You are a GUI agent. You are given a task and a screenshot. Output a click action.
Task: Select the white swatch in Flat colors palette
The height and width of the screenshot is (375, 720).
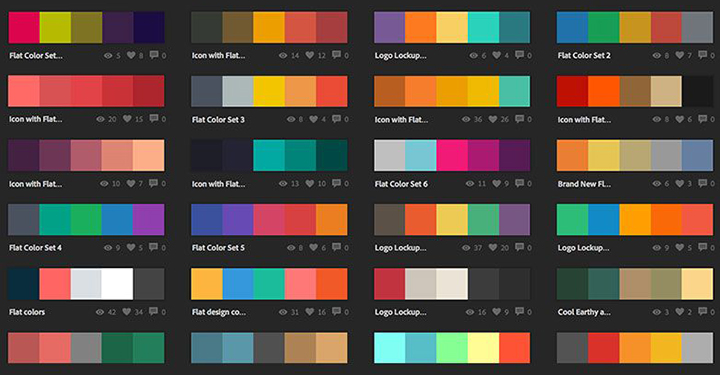click(117, 284)
